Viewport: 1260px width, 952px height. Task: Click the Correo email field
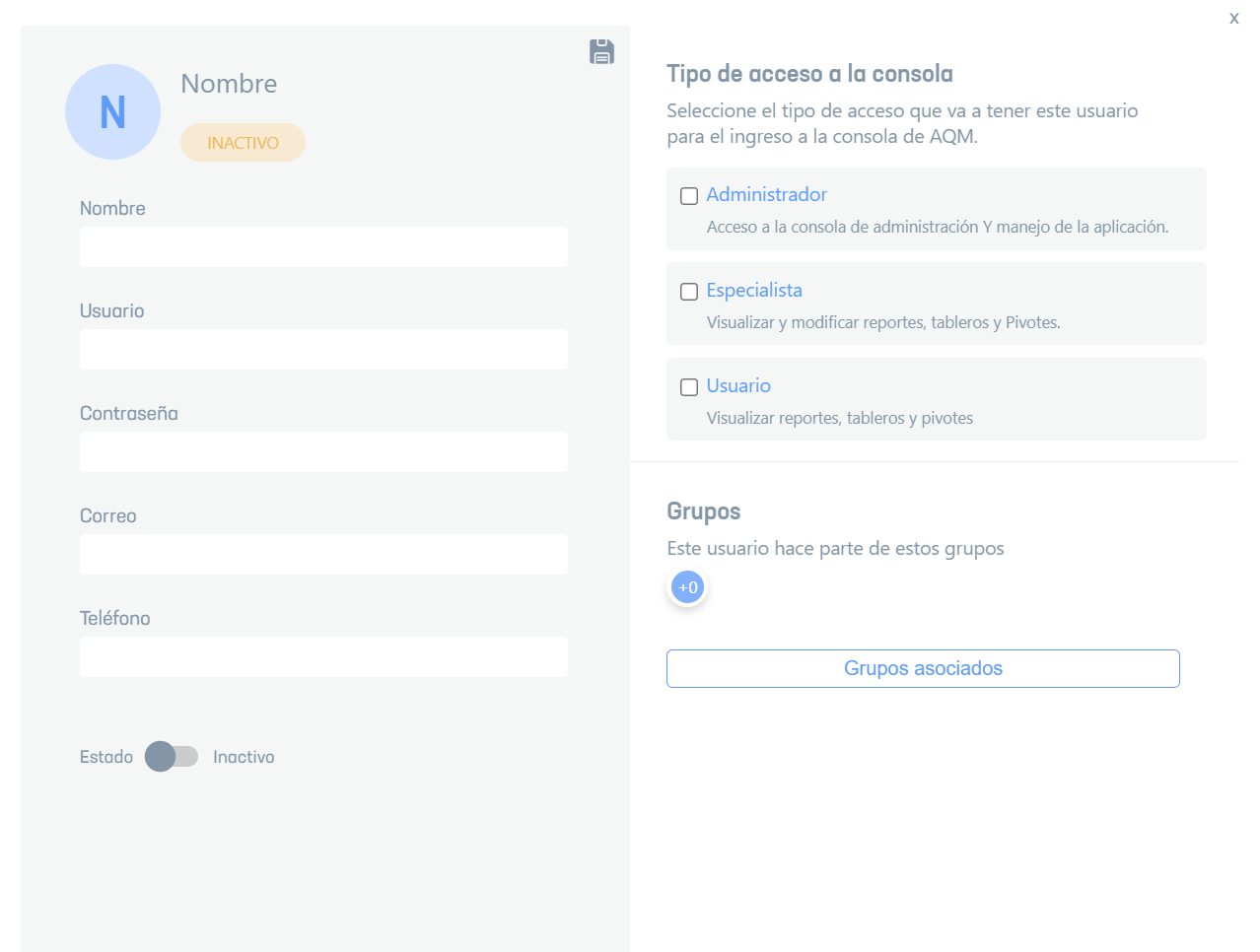point(323,555)
